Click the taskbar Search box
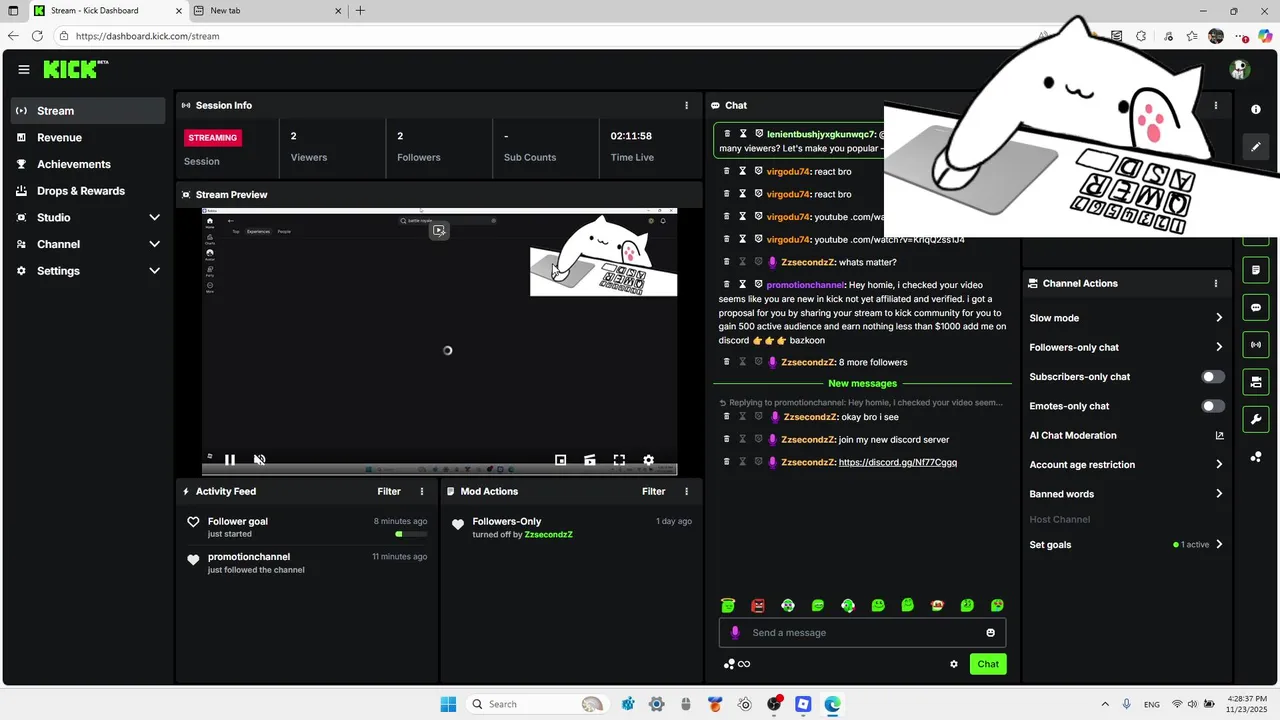 (538, 704)
